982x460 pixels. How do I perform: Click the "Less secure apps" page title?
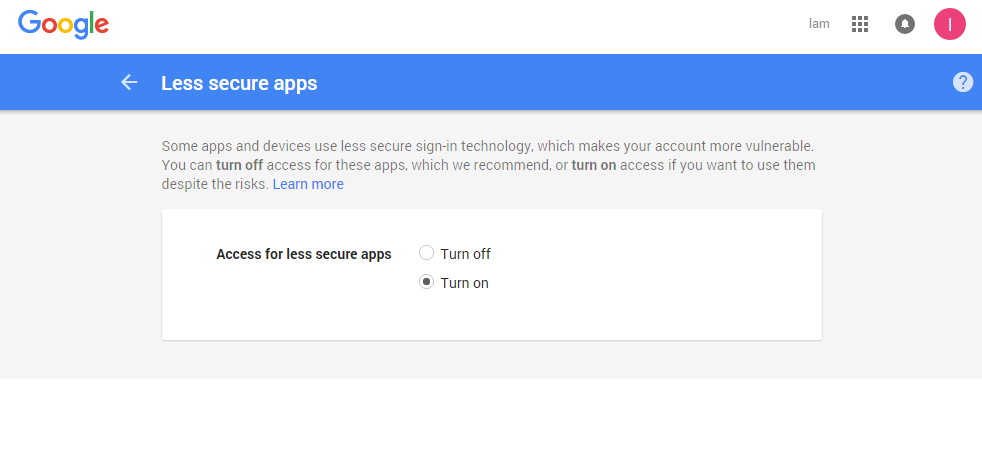[239, 83]
